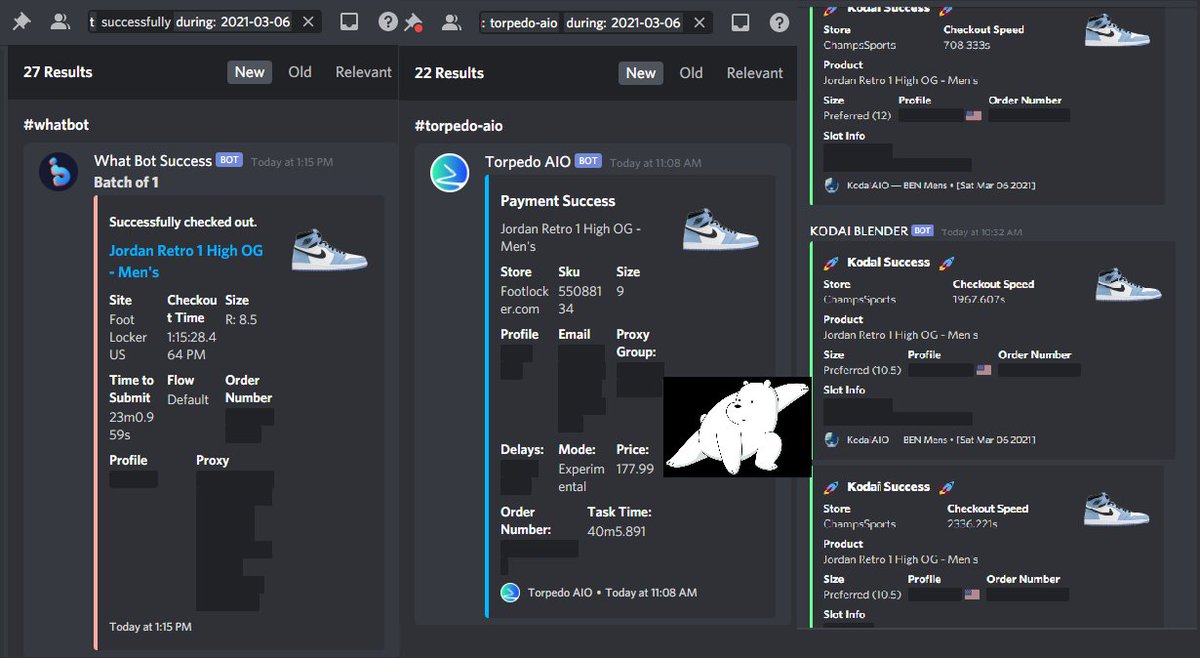1200x658 pixels.
Task: Select the New tab in 22 Results
Action: pos(641,72)
